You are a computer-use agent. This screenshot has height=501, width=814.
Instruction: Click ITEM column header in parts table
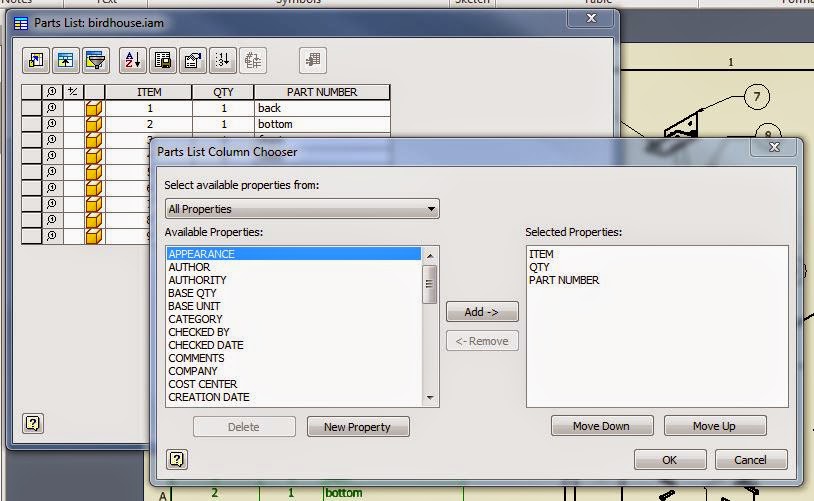pos(149,92)
